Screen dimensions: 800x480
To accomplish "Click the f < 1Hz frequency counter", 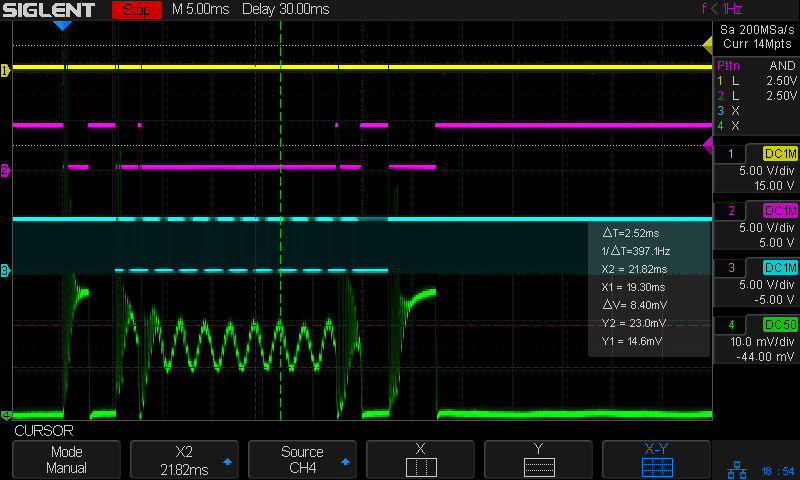I will (721, 9).
